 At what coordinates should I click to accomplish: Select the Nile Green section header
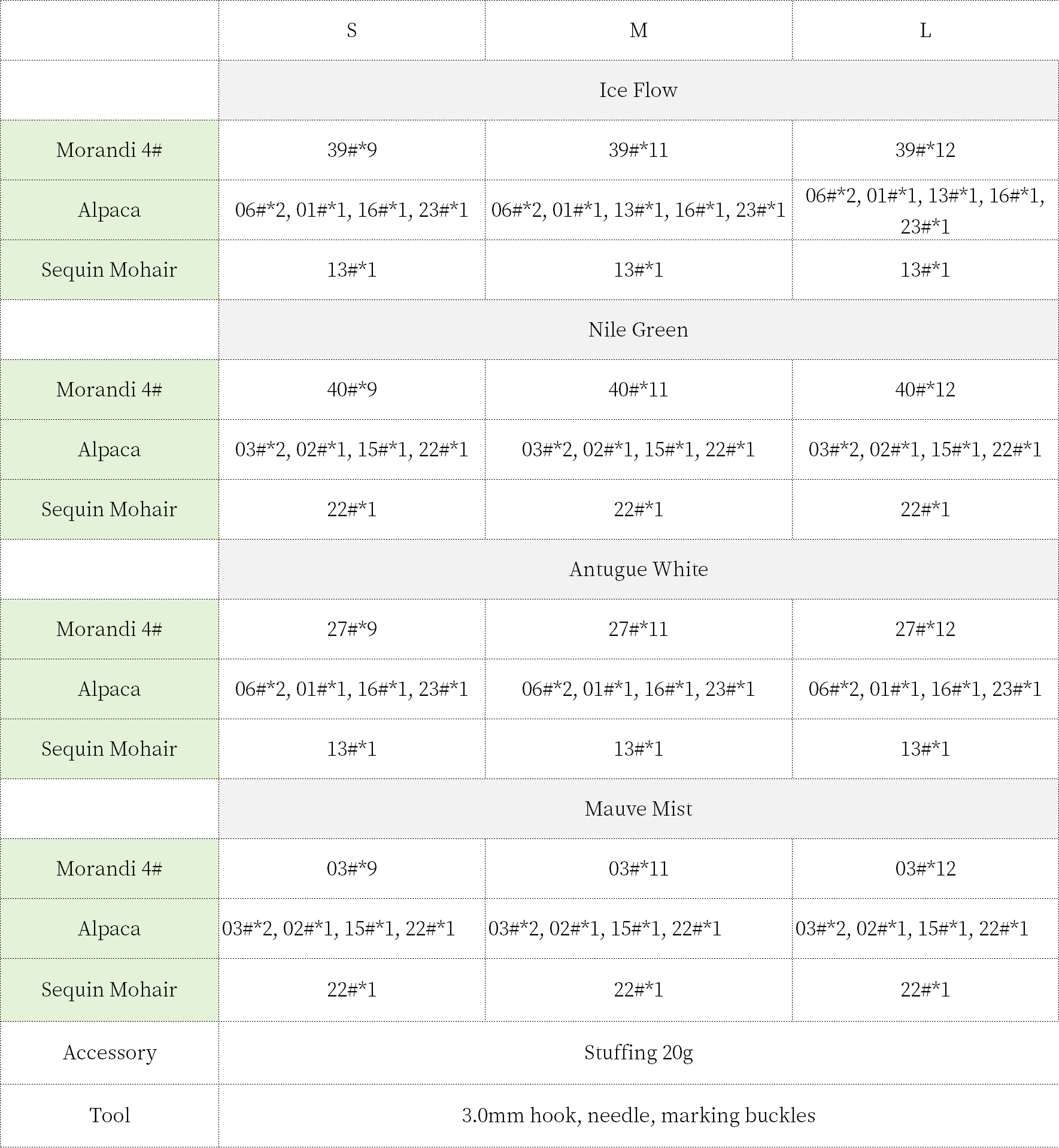(x=638, y=329)
